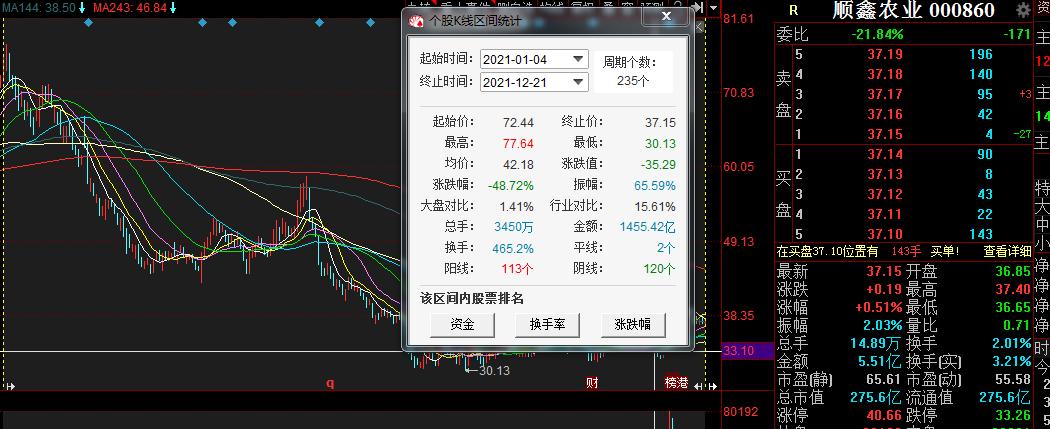The height and width of the screenshot is (429, 1050).
Task: Click the stock name 顺鑫农业
Action: click(x=876, y=11)
